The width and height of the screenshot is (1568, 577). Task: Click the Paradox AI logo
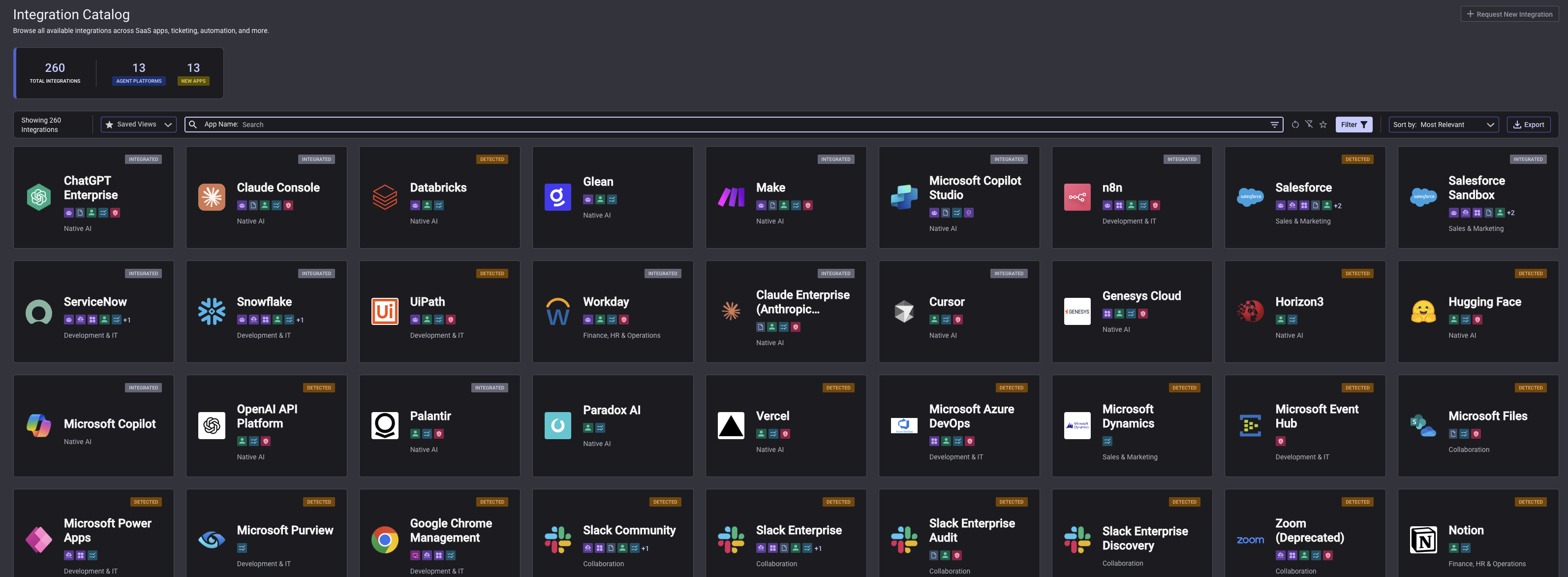pyautogui.click(x=557, y=425)
